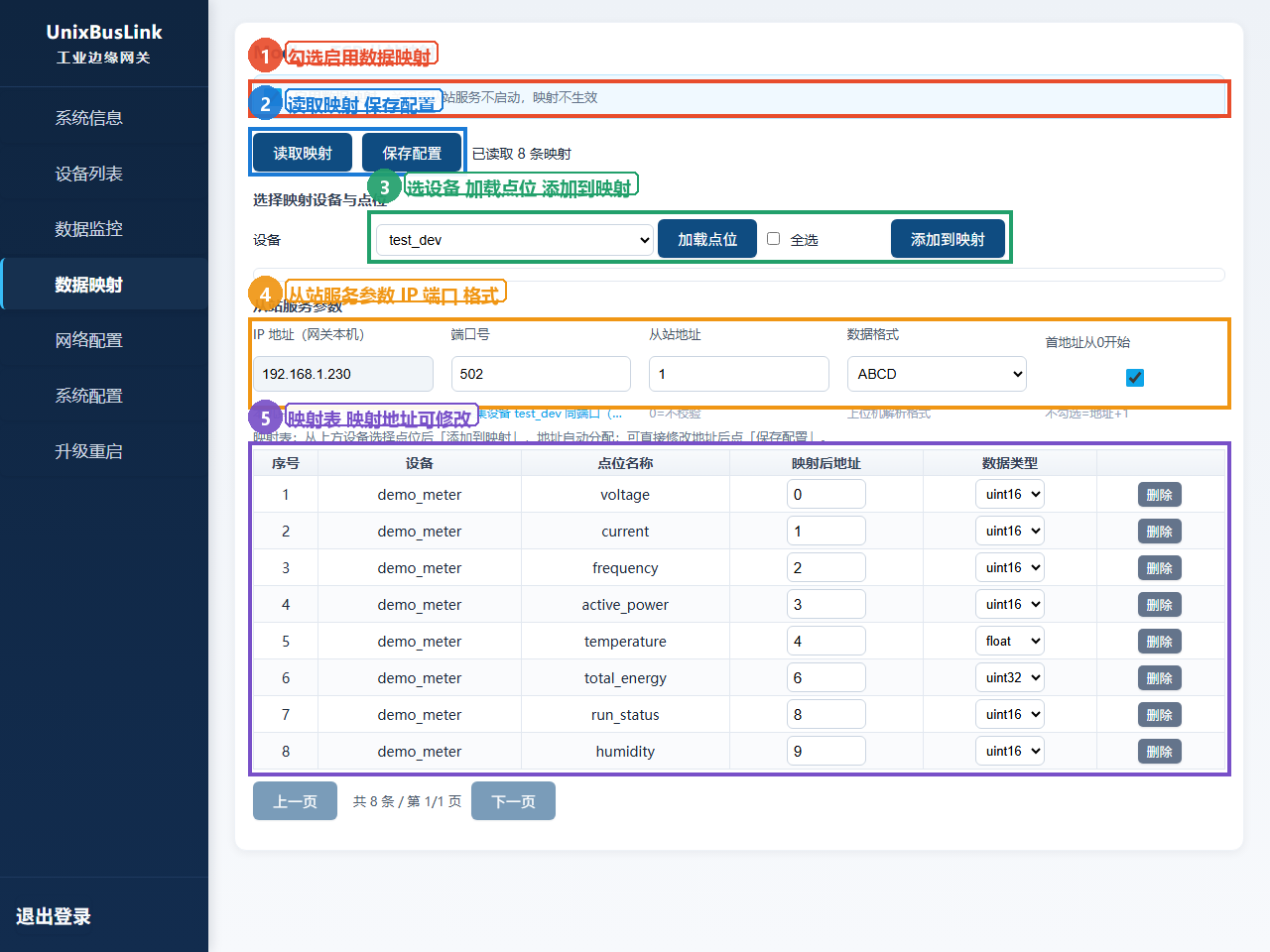Go to 升级重启 page
Image resolution: width=1270 pixels, height=952 pixels.
click(x=89, y=451)
